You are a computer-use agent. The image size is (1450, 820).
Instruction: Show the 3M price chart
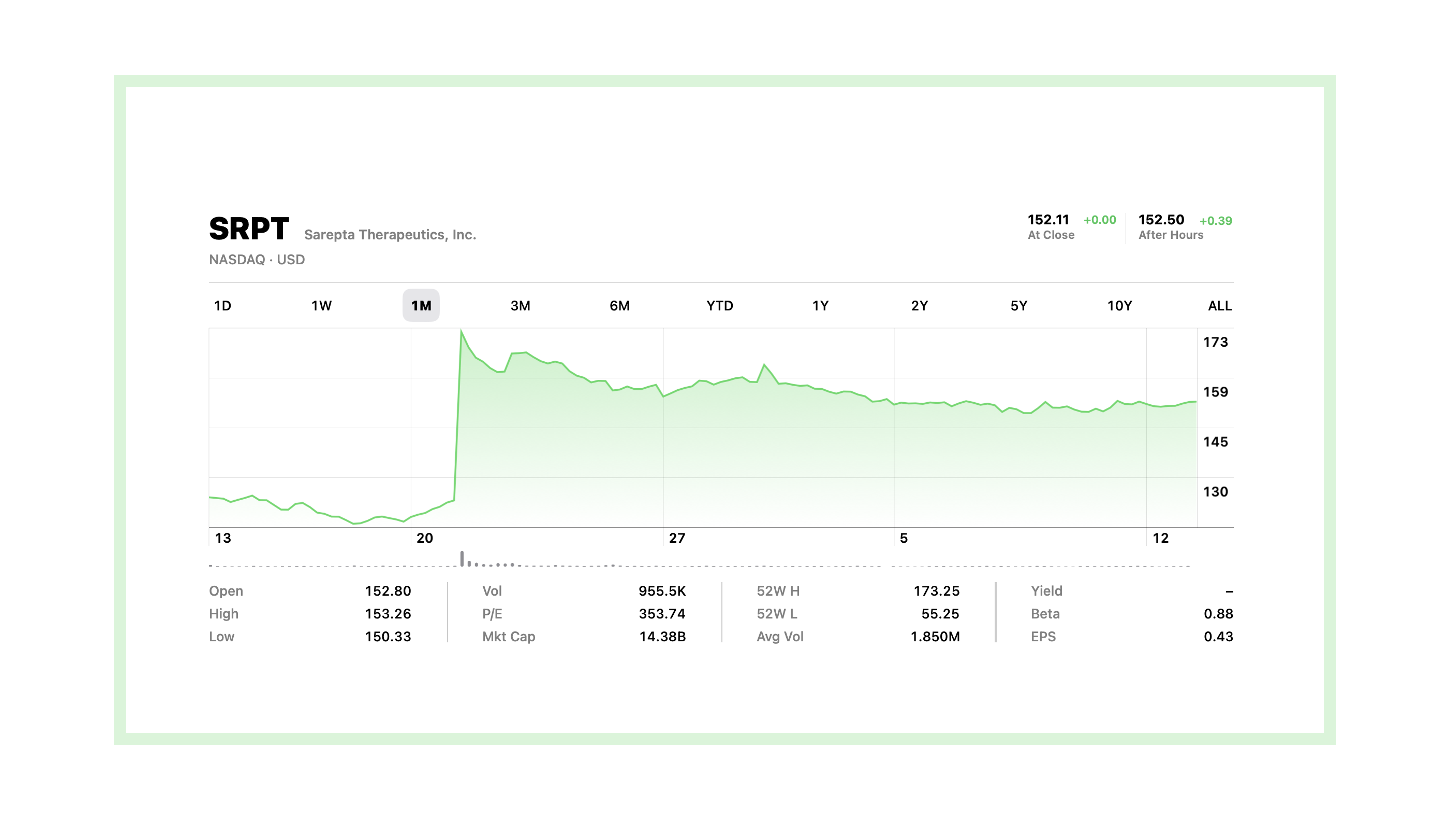point(520,306)
